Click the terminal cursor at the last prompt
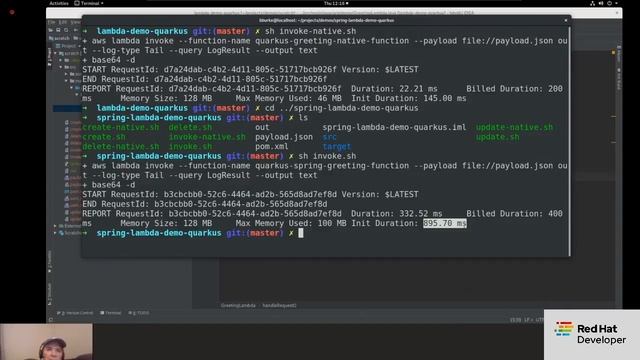The width and height of the screenshot is (640, 360). click(301, 233)
